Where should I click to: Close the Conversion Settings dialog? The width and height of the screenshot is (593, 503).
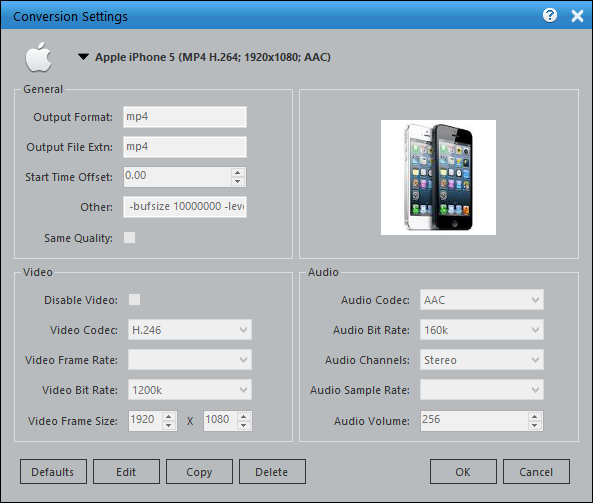tap(577, 16)
